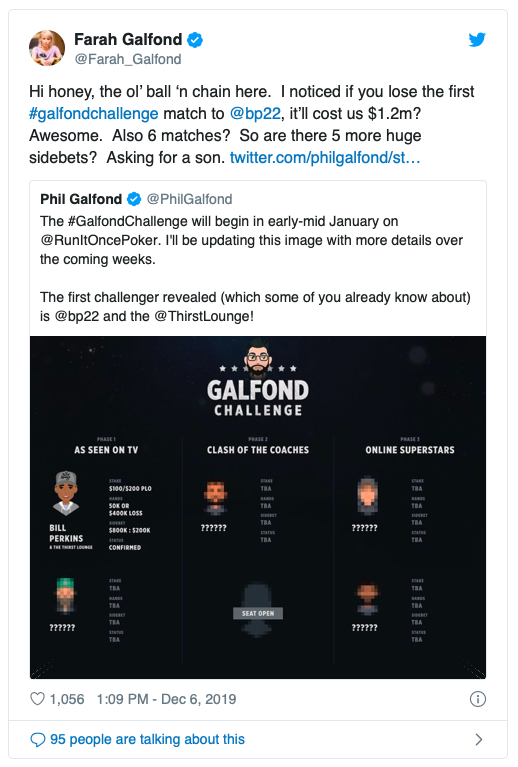Click the Bill Perkins avatar in image
The width and height of the screenshot is (518, 767).
[66, 493]
